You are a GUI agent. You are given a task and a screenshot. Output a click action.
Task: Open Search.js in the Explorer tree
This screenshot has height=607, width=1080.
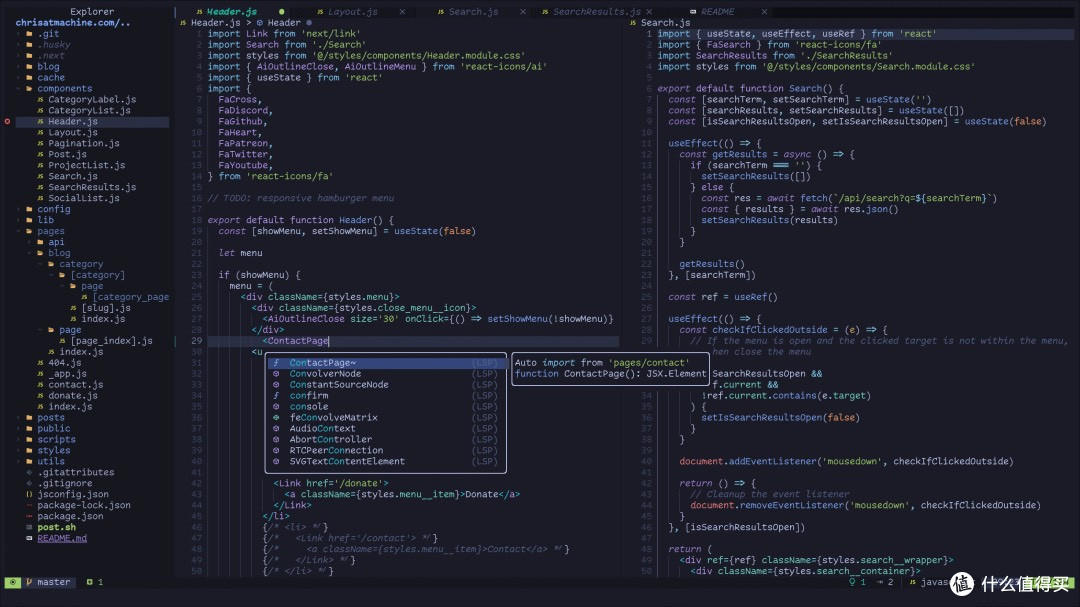72,176
